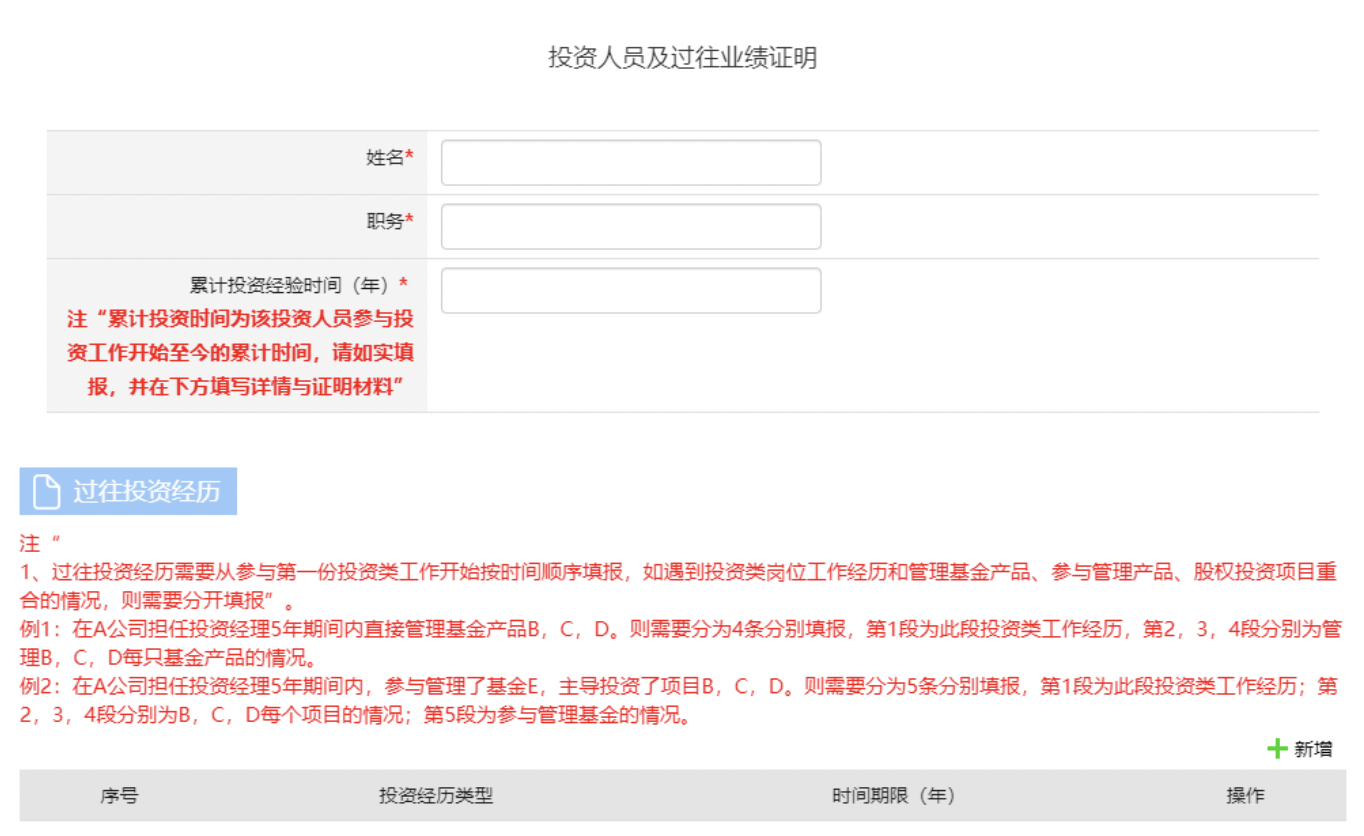Viewport: 1364px width, 836px height.
Task: Select the 过往投资经历 section label
Action: pyautogui.click(x=146, y=492)
